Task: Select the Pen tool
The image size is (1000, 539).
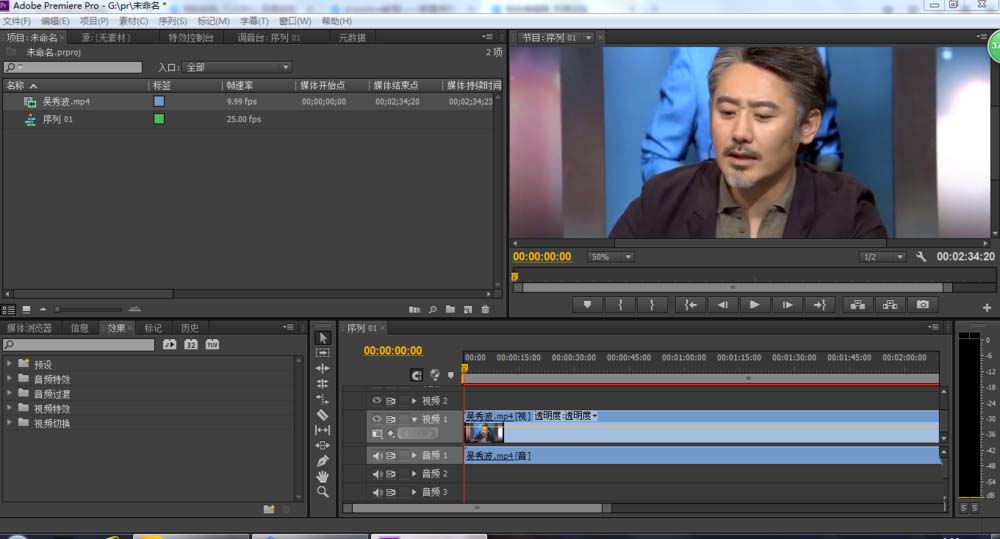Action: [323, 461]
